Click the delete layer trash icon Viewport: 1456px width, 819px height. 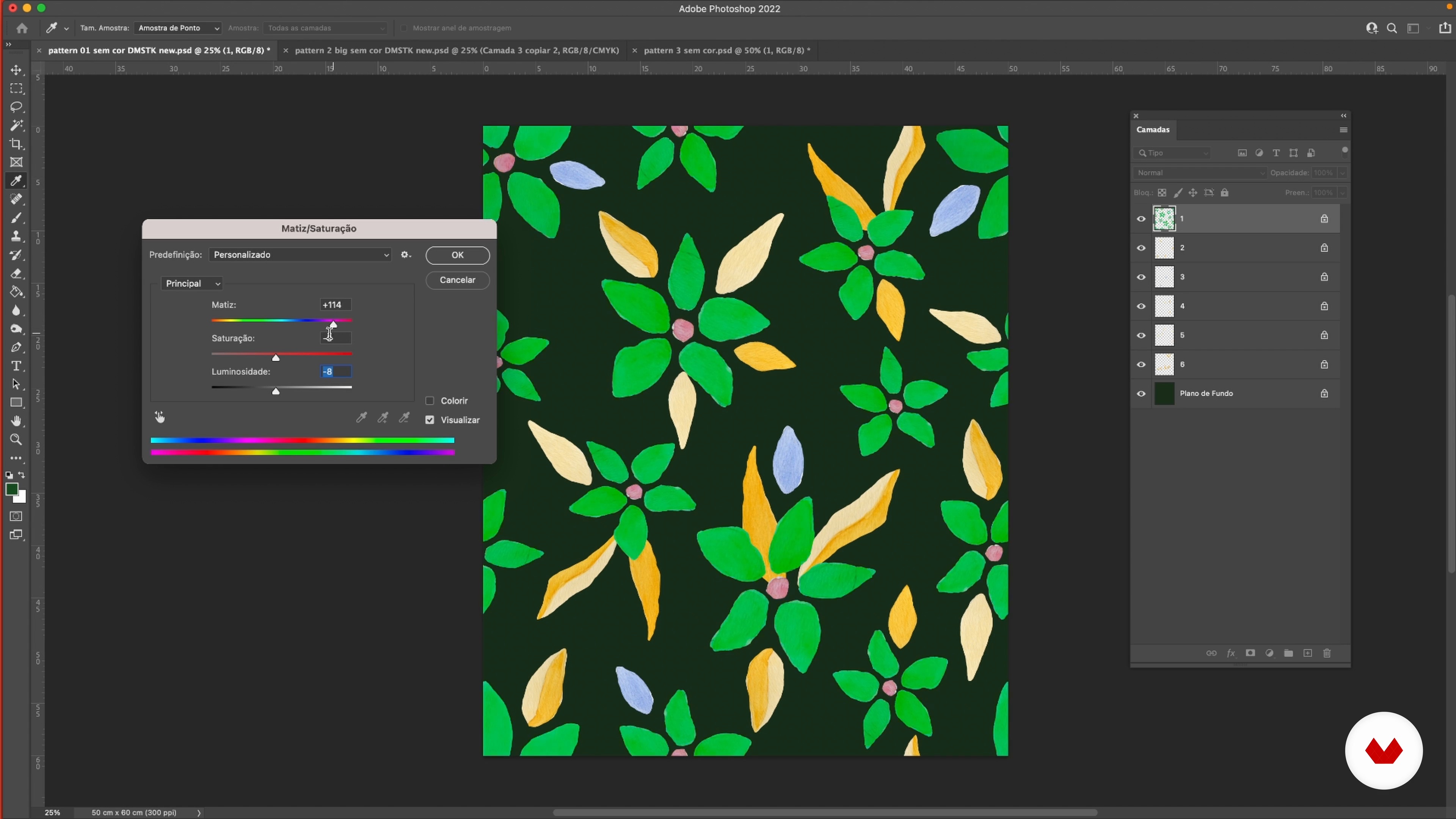click(1327, 653)
